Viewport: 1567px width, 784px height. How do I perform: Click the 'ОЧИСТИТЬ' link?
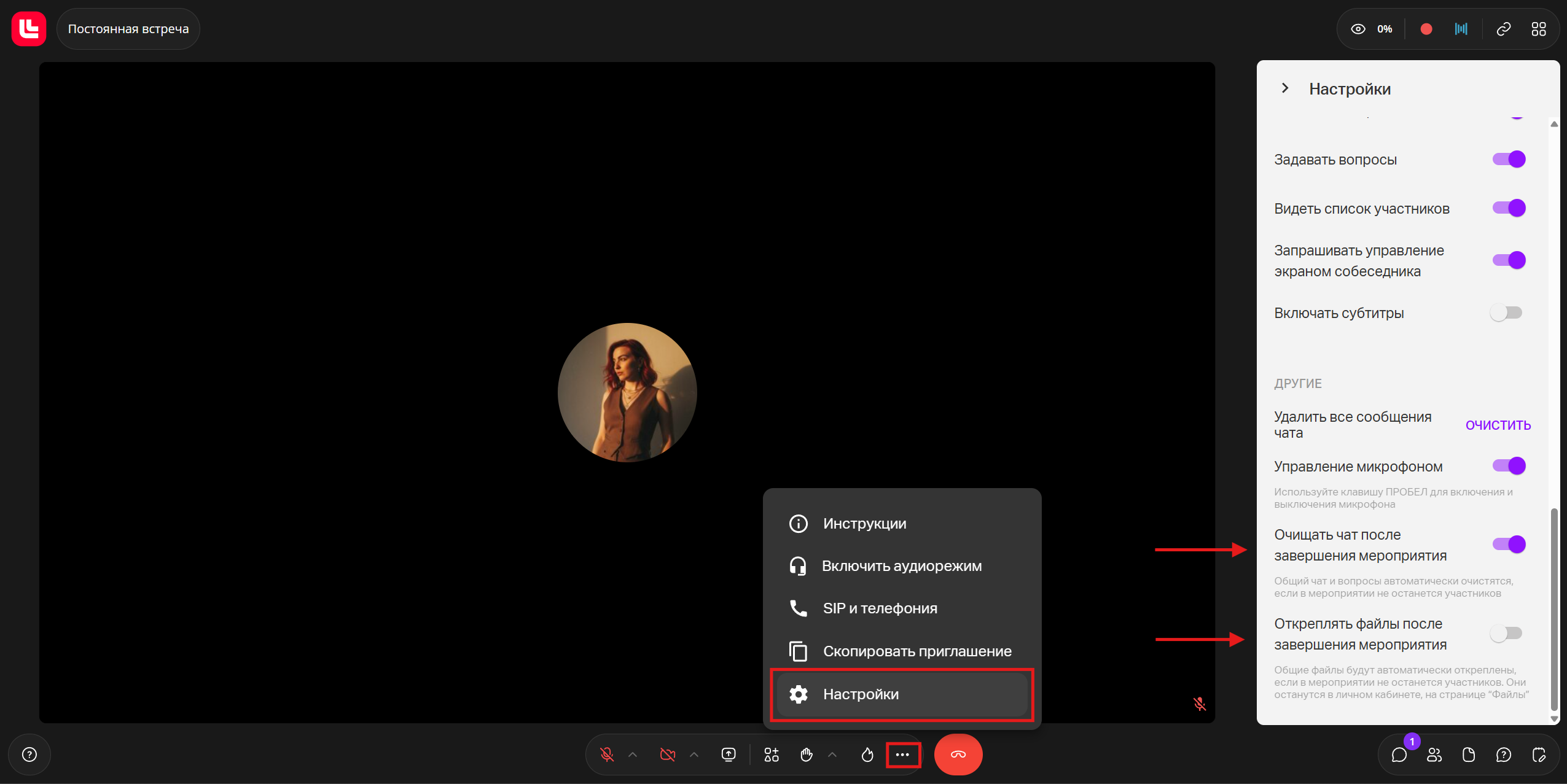(1498, 425)
